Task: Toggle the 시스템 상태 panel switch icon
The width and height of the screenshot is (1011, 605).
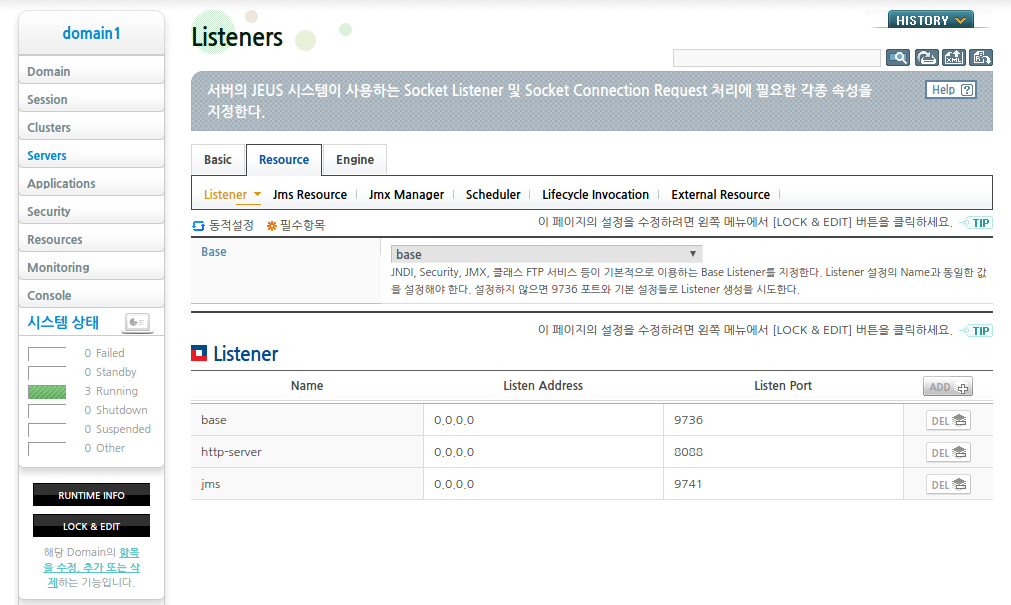Action: [137, 322]
